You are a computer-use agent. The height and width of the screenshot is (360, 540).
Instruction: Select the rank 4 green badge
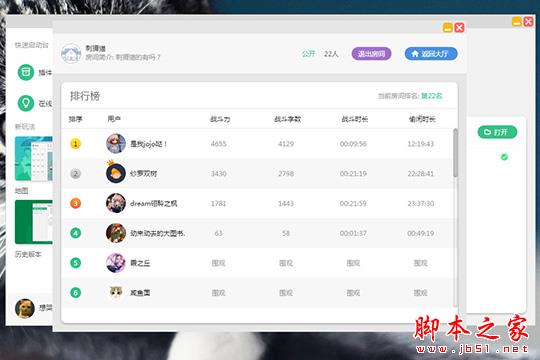click(x=75, y=233)
